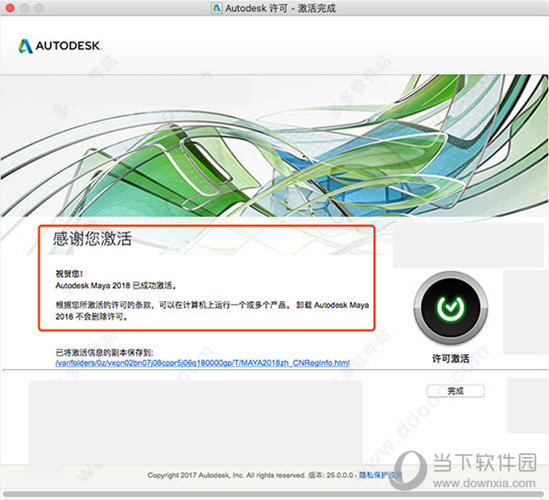Click the horizontal scrollbar at the window bottom
The height and width of the screenshot is (500, 549).
(x=274, y=495)
